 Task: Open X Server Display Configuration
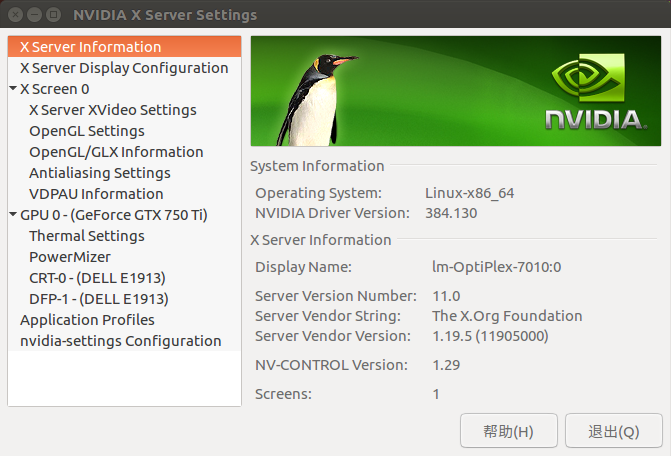point(125,68)
